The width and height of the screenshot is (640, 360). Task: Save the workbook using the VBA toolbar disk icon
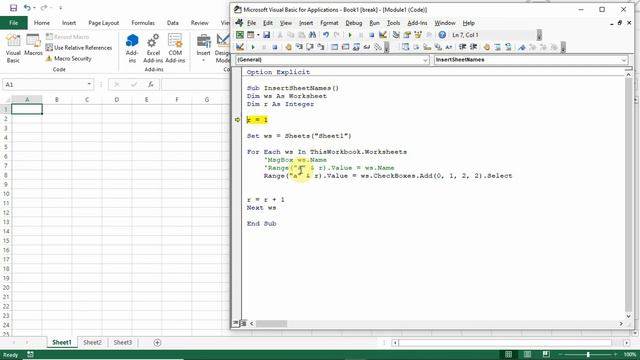(266, 35)
